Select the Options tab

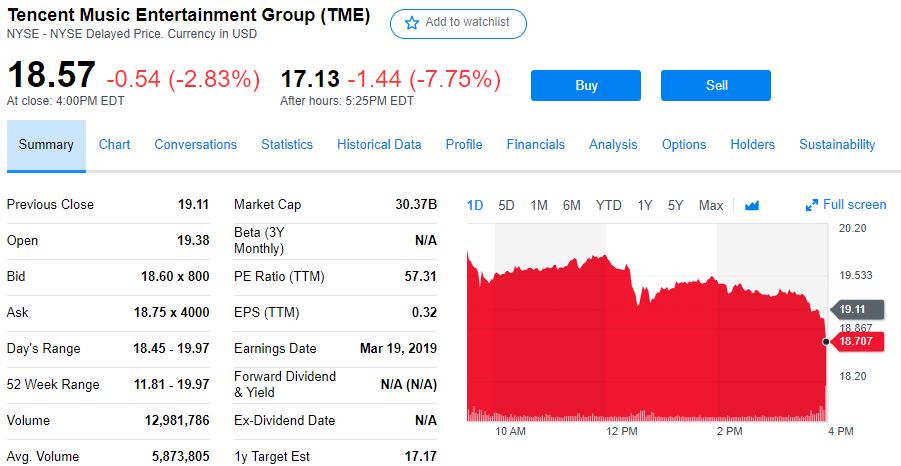click(684, 145)
